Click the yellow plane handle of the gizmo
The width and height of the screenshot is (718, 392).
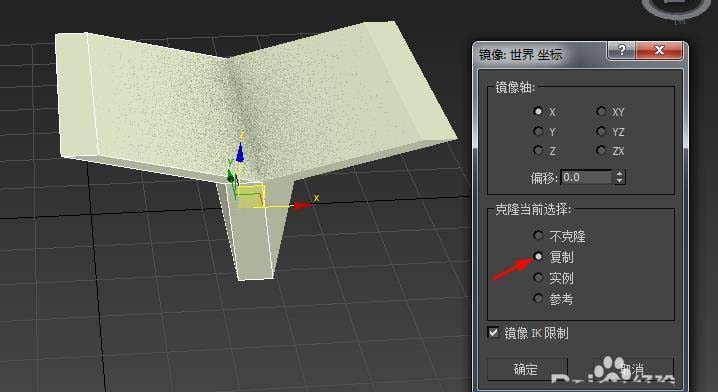251,196
